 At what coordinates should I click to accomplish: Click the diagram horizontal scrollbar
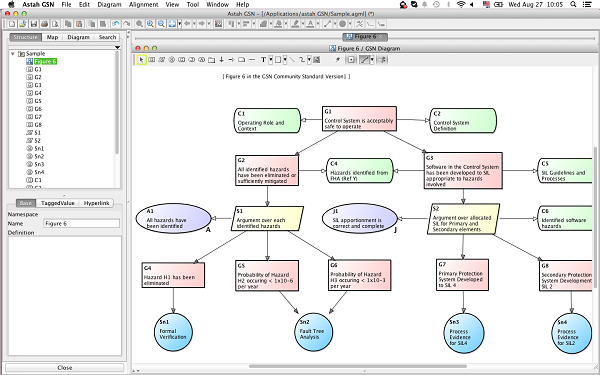[357, 367]
